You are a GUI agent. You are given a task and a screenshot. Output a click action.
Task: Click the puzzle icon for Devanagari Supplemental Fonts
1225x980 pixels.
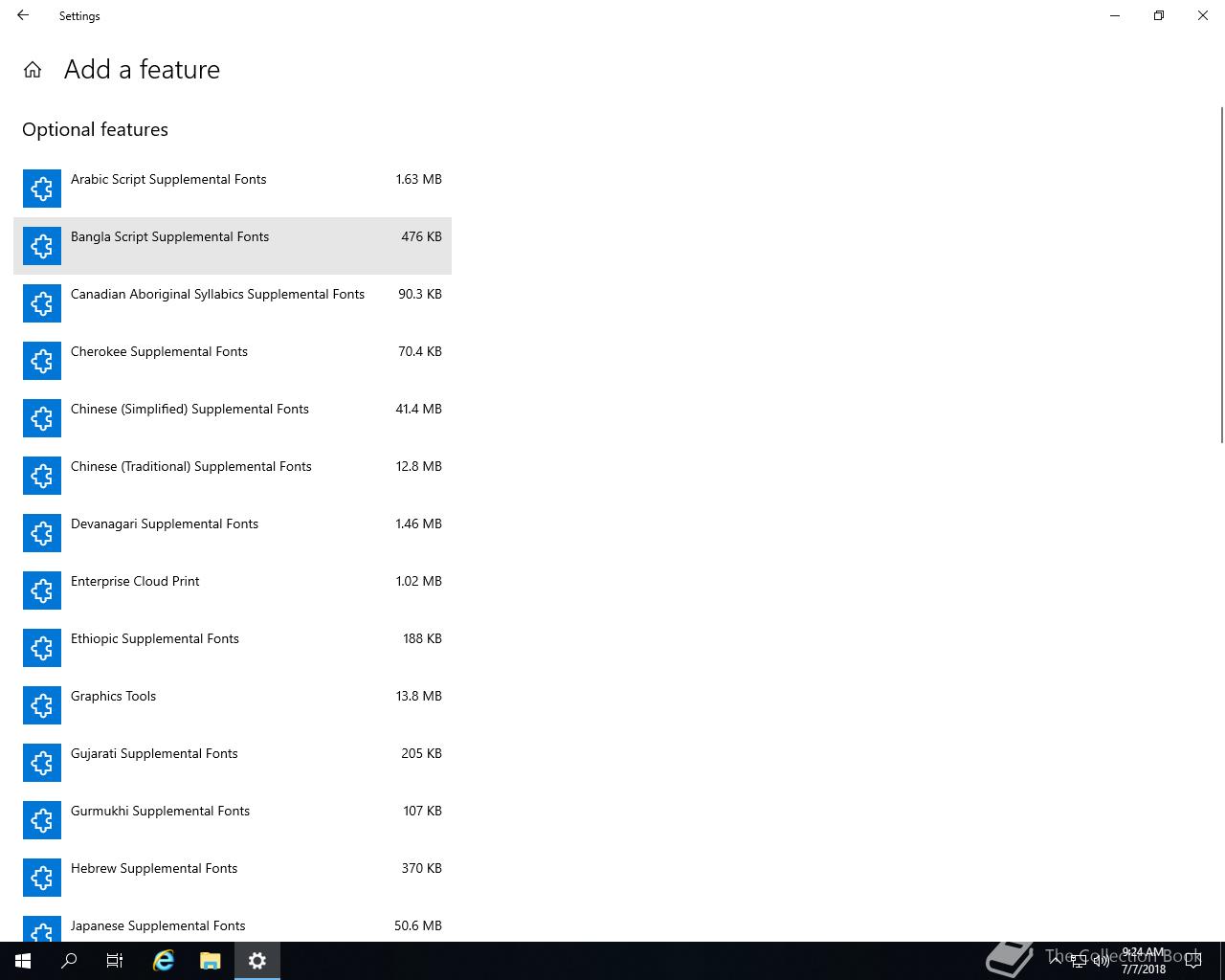coord(42,533)
